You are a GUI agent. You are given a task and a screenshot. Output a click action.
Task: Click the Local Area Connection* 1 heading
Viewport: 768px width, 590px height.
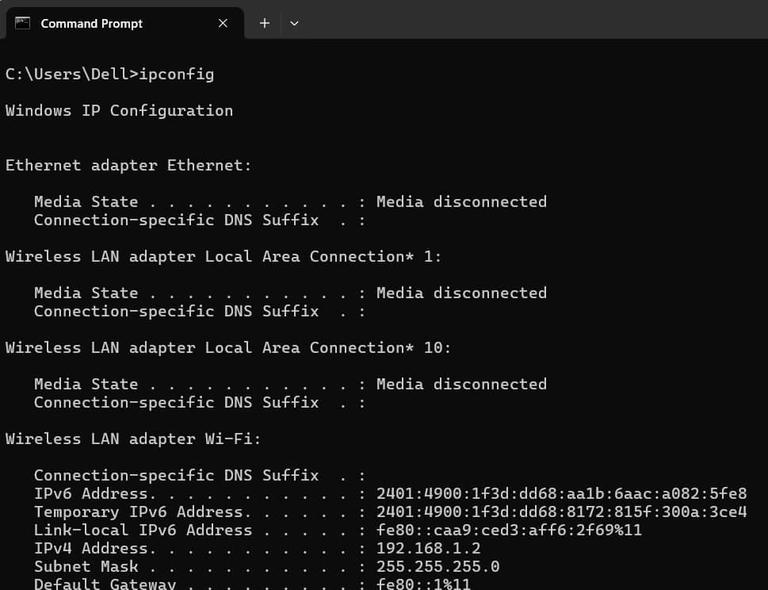(x=223, y=257)
